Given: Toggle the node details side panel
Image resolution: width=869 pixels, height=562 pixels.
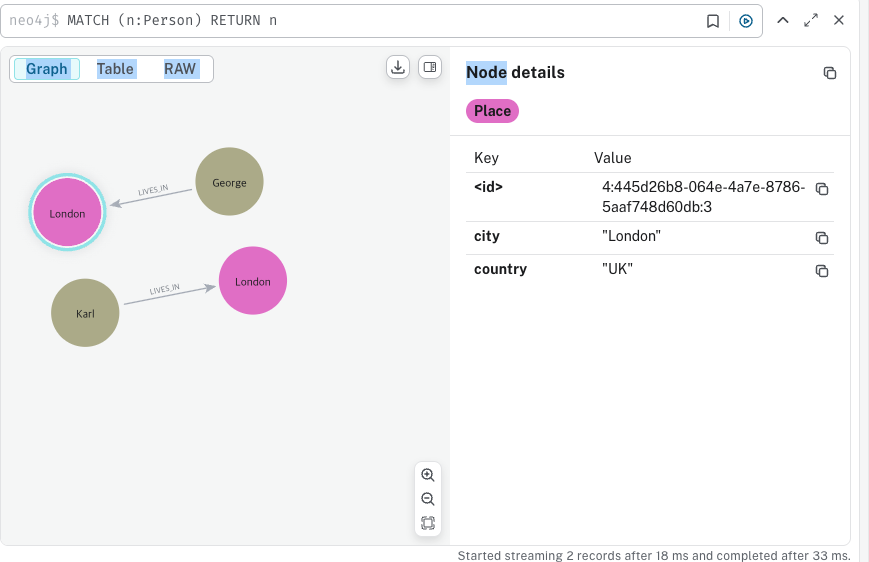Looking at the screenshot, I should tap(430, 67).
